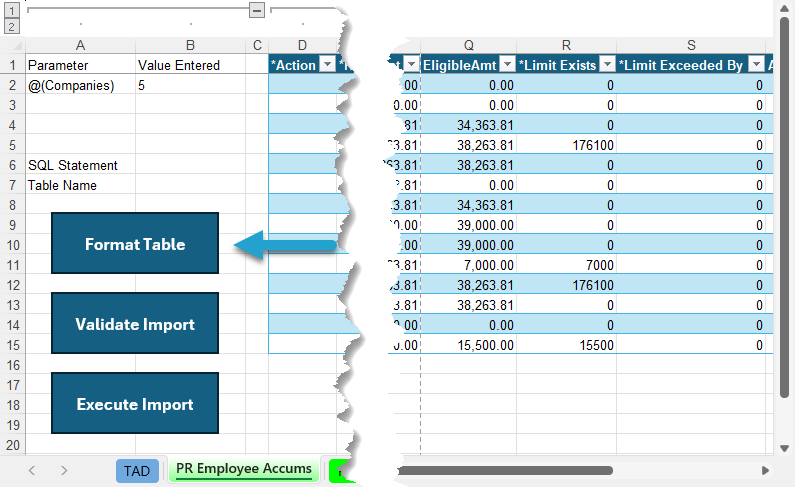Select Limit Exists 176100 in row 5
The image size is (795, 487).
coord(566,145)
